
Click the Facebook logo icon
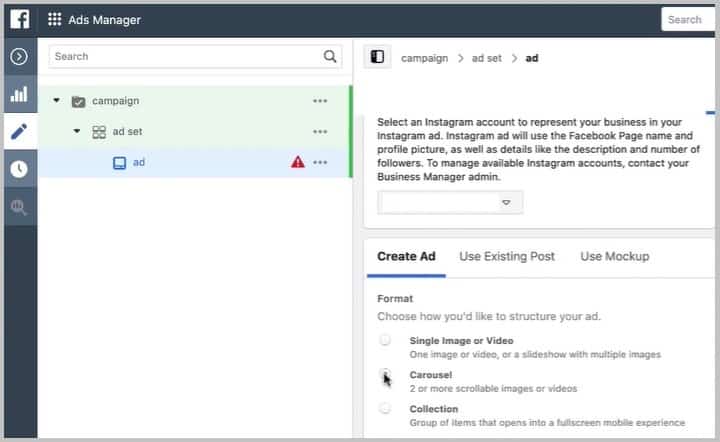coord(20,19)
